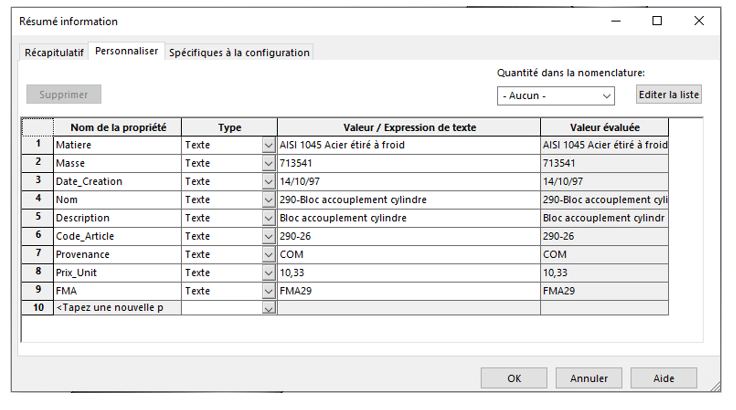Edit value '290-Bloc accouplement cylindre'

pos(409,200)
